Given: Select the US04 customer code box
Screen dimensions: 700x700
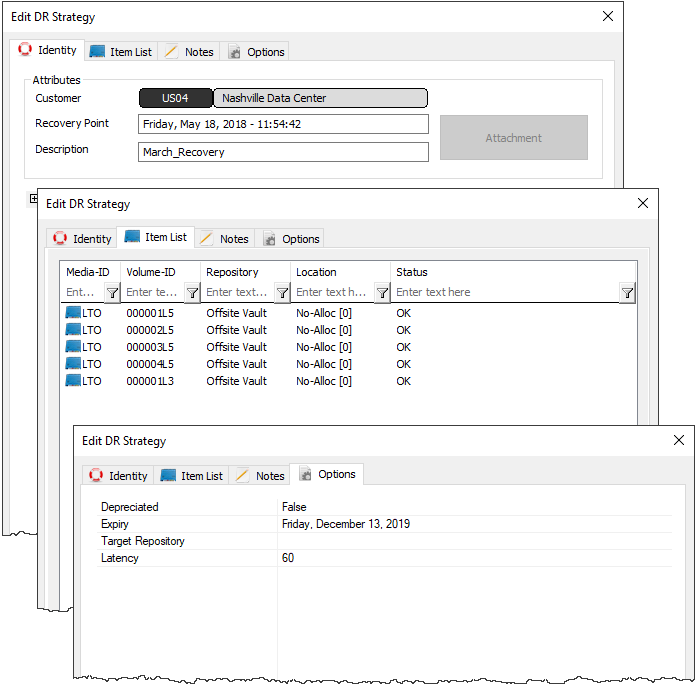Looking at the screenshot, I should pyautogui.click(x=175, y=98).
